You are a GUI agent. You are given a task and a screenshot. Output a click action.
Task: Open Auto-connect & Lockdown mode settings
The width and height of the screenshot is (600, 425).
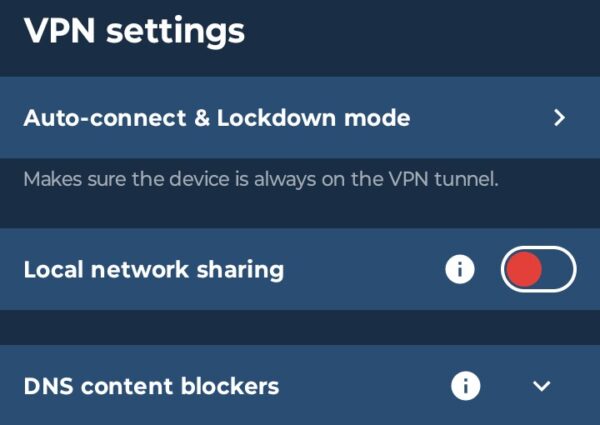(x=216, y=118)
